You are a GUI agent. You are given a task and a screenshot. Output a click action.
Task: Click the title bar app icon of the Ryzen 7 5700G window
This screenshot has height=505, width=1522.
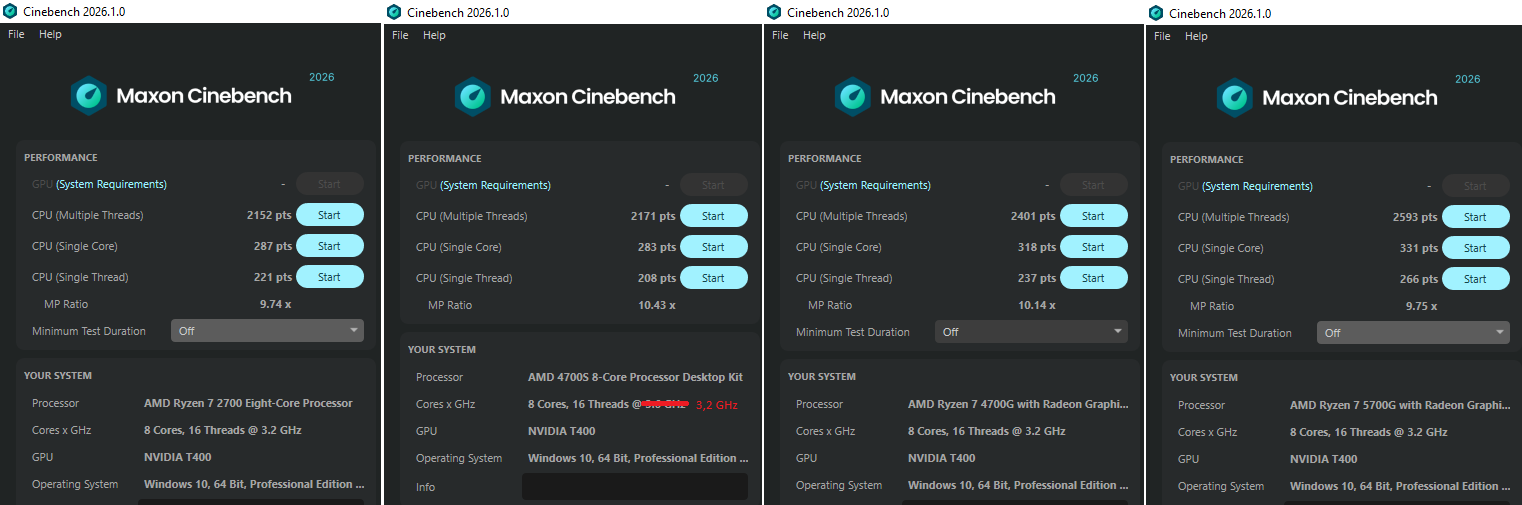[1156, 13]
